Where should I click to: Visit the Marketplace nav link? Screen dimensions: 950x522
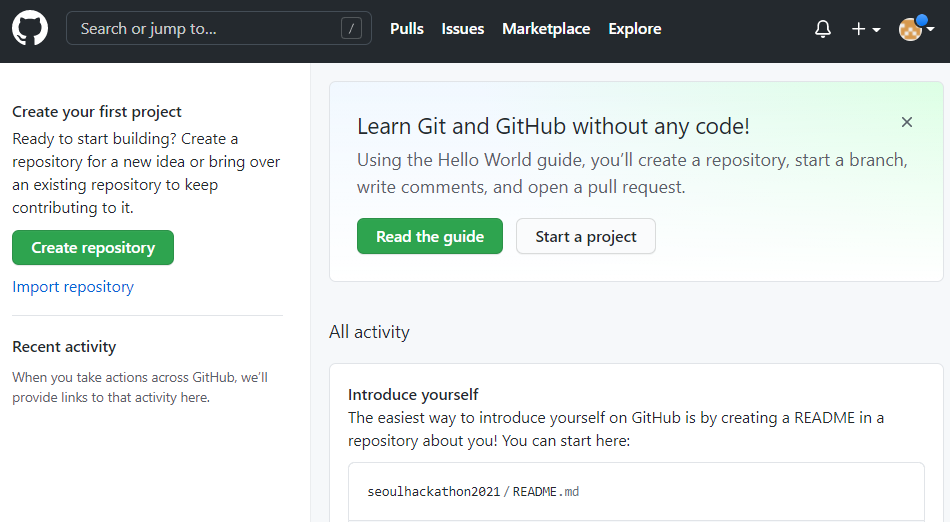[546, 28]
